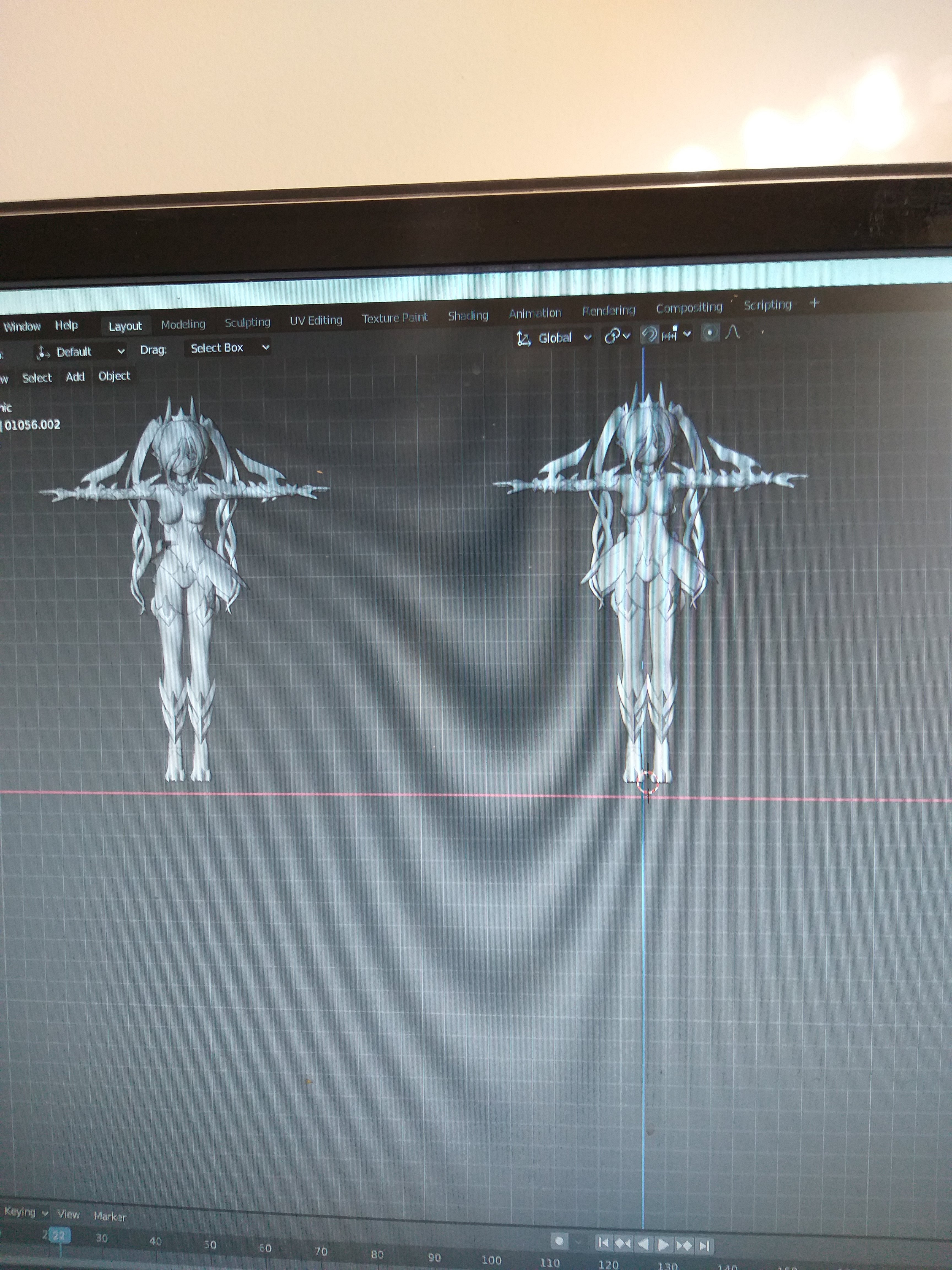The height and width of the screenshot is (1270, 952).
Task: Toggle proportional editing circle icon
Action: tap(710, 332)
